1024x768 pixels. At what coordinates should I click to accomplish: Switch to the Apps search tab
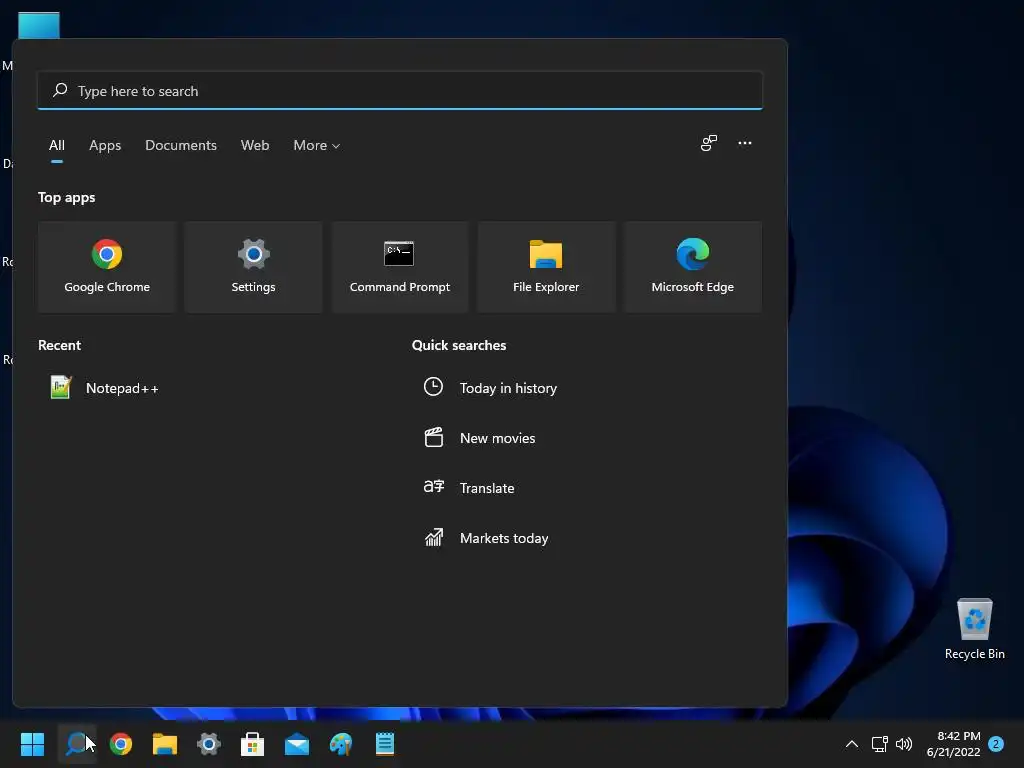[105, 145]
